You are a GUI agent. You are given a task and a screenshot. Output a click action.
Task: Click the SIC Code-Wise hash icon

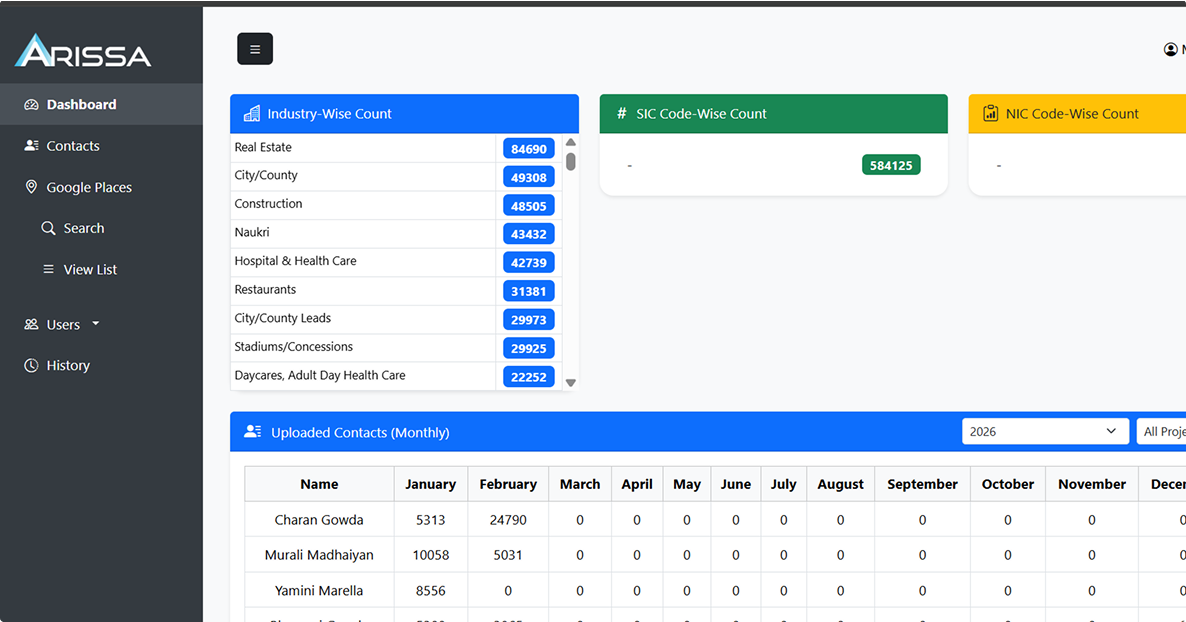622,114
